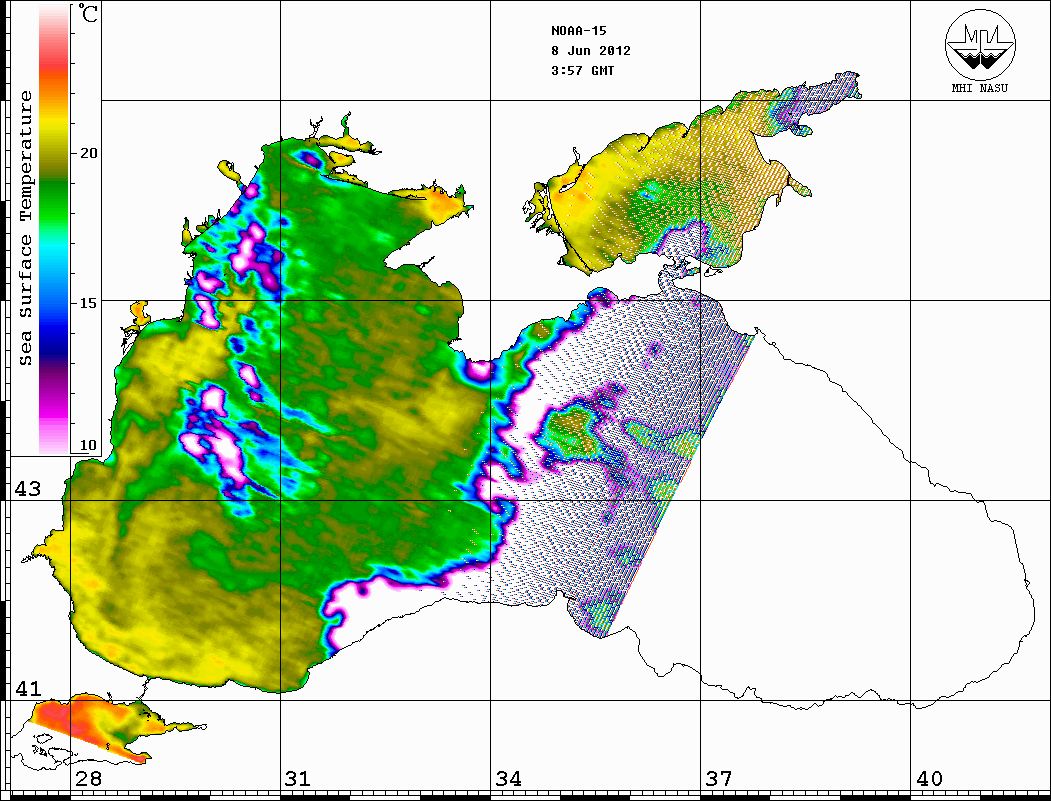Click the "Sea Surface Temperature" vertical label
Screen dimensions: 1051x801
pos(25,228)
